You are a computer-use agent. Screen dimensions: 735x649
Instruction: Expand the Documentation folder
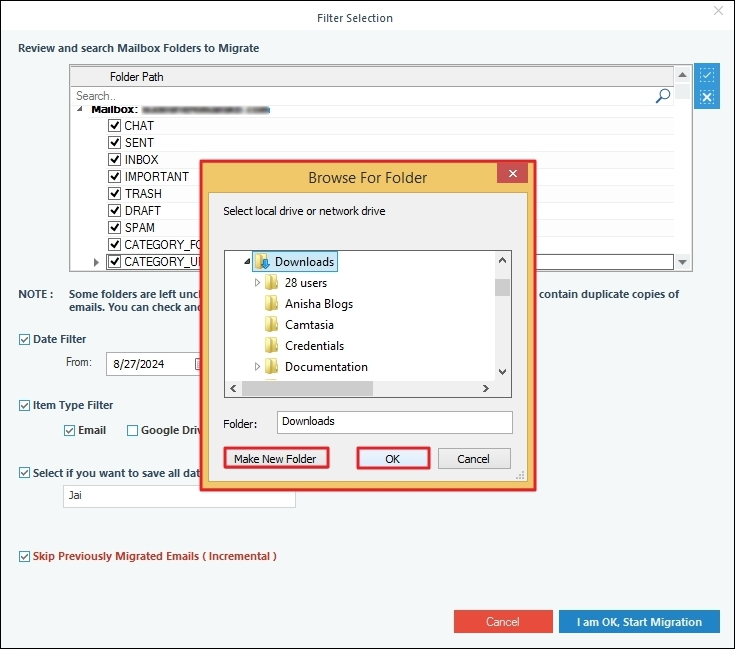[x=257, y=366]
